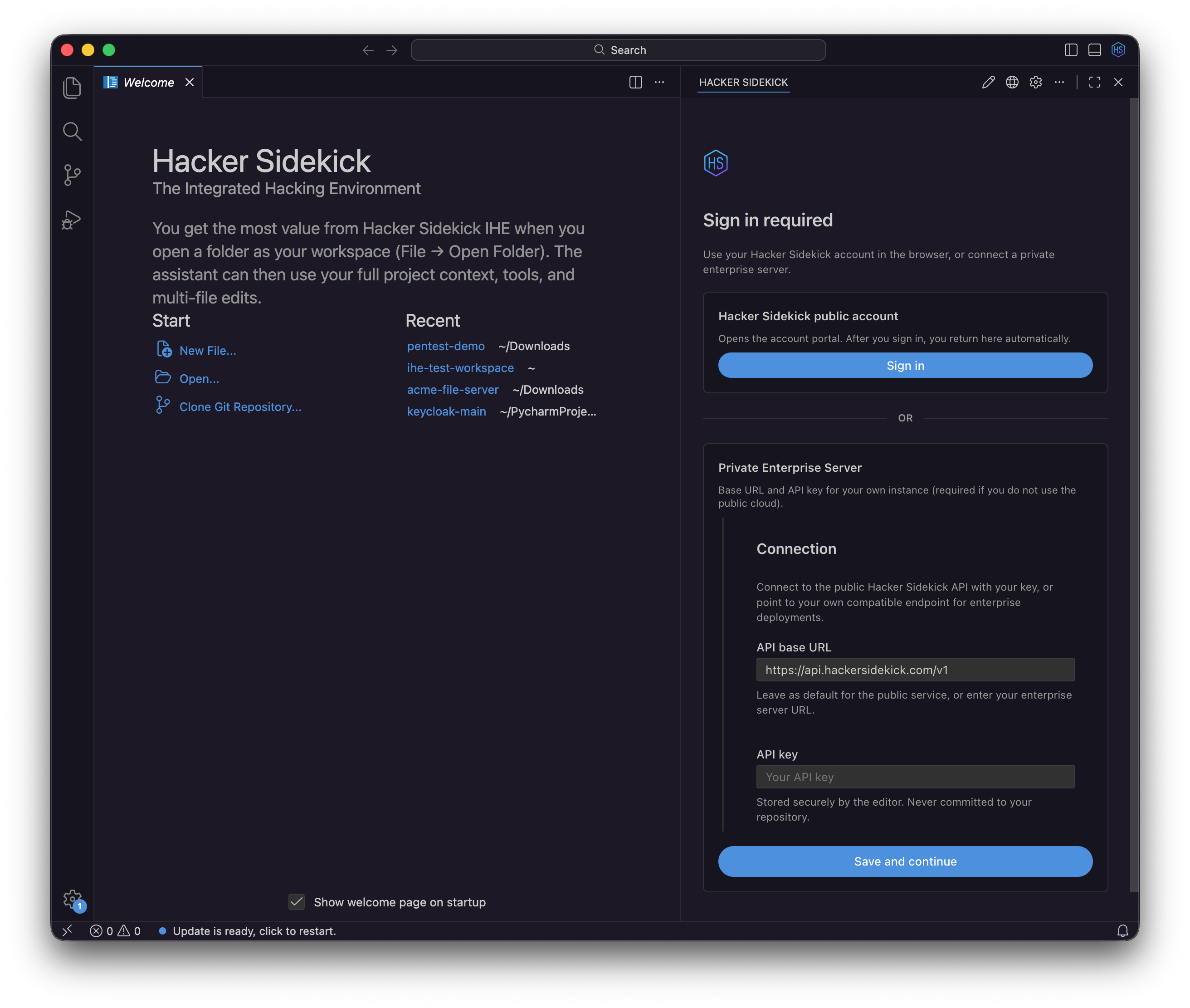
Task: Uncheck Show welcome page on startup
Action: click(x=297, y=902)
